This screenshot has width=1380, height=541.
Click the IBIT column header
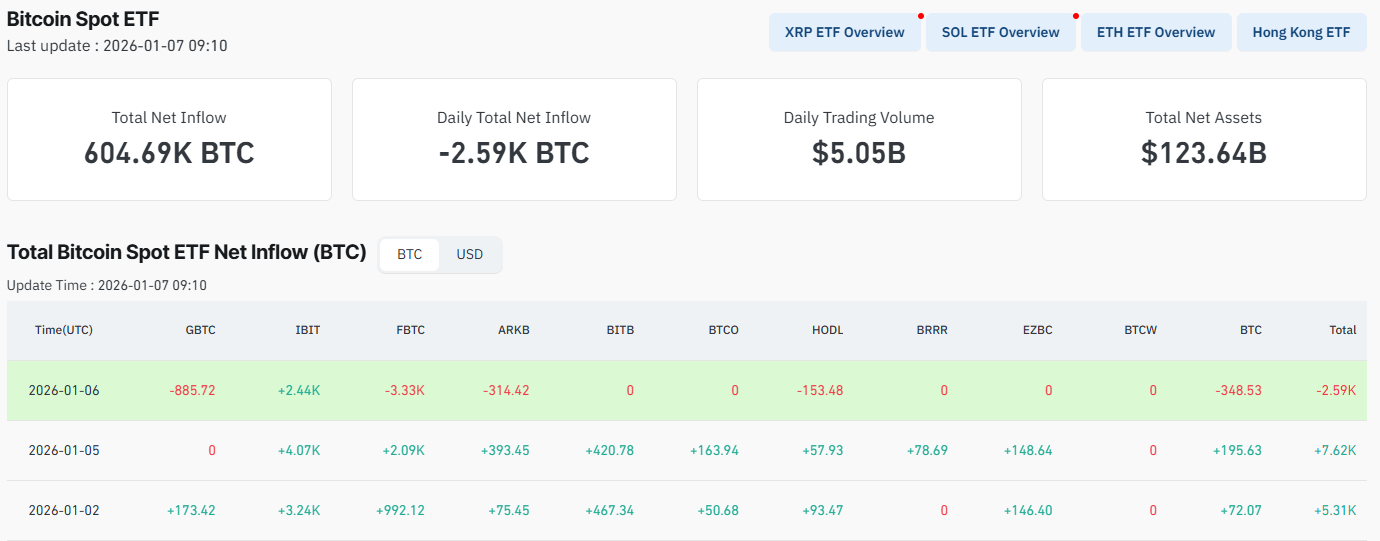click(x=309, y=330)
